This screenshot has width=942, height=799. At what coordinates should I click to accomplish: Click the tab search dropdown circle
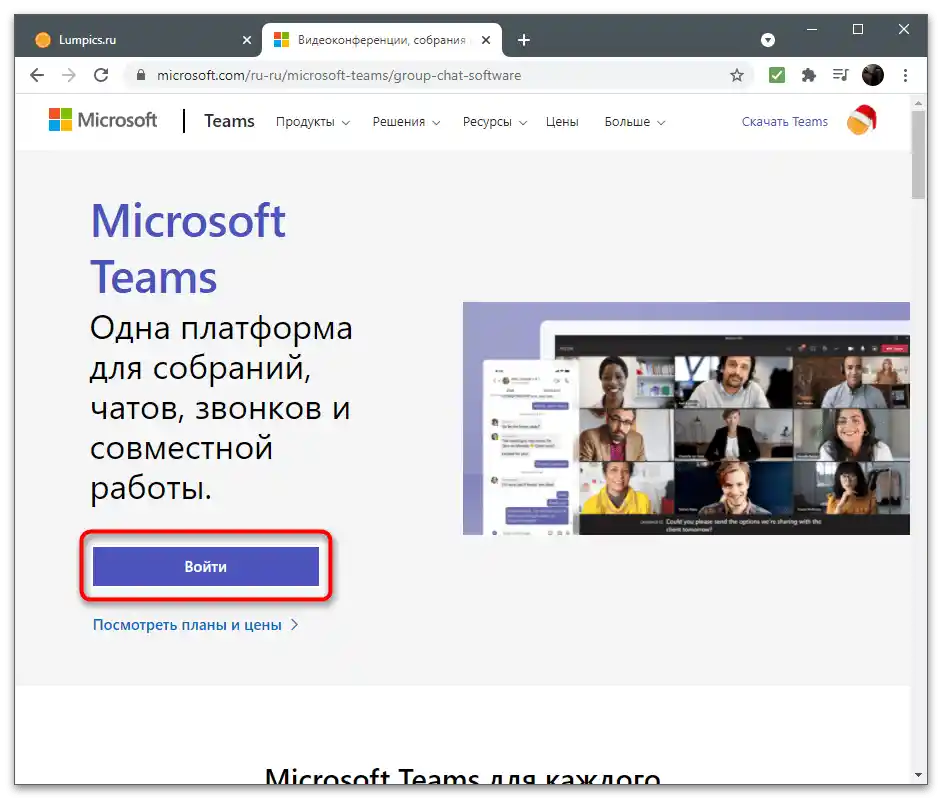click(767, 40)
